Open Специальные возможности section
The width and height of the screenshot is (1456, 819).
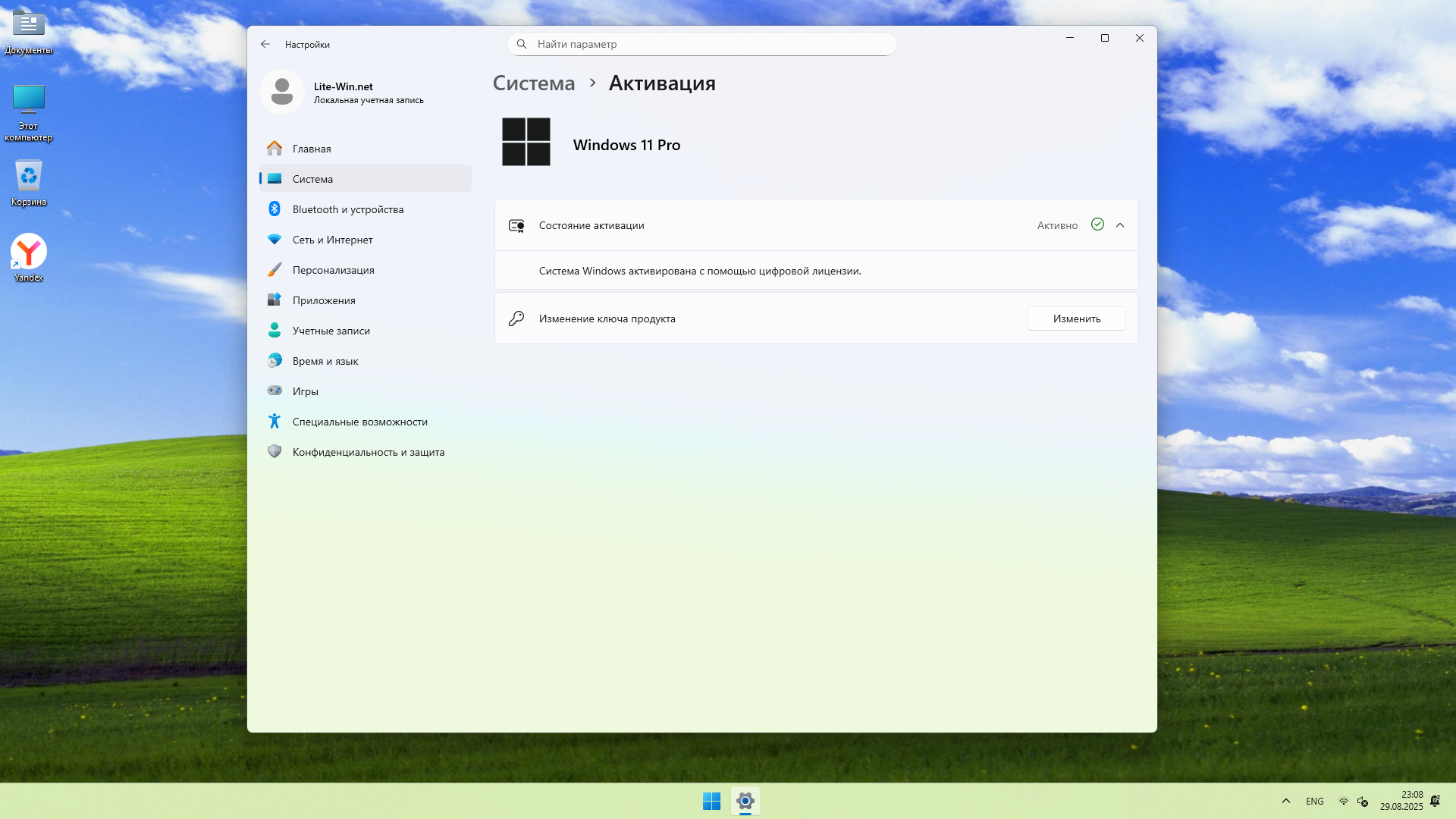[359, 422]
